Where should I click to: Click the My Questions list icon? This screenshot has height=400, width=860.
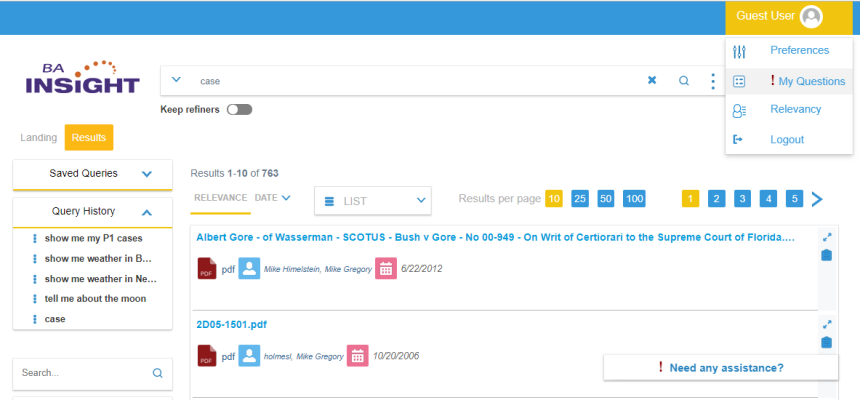point(739,82)
